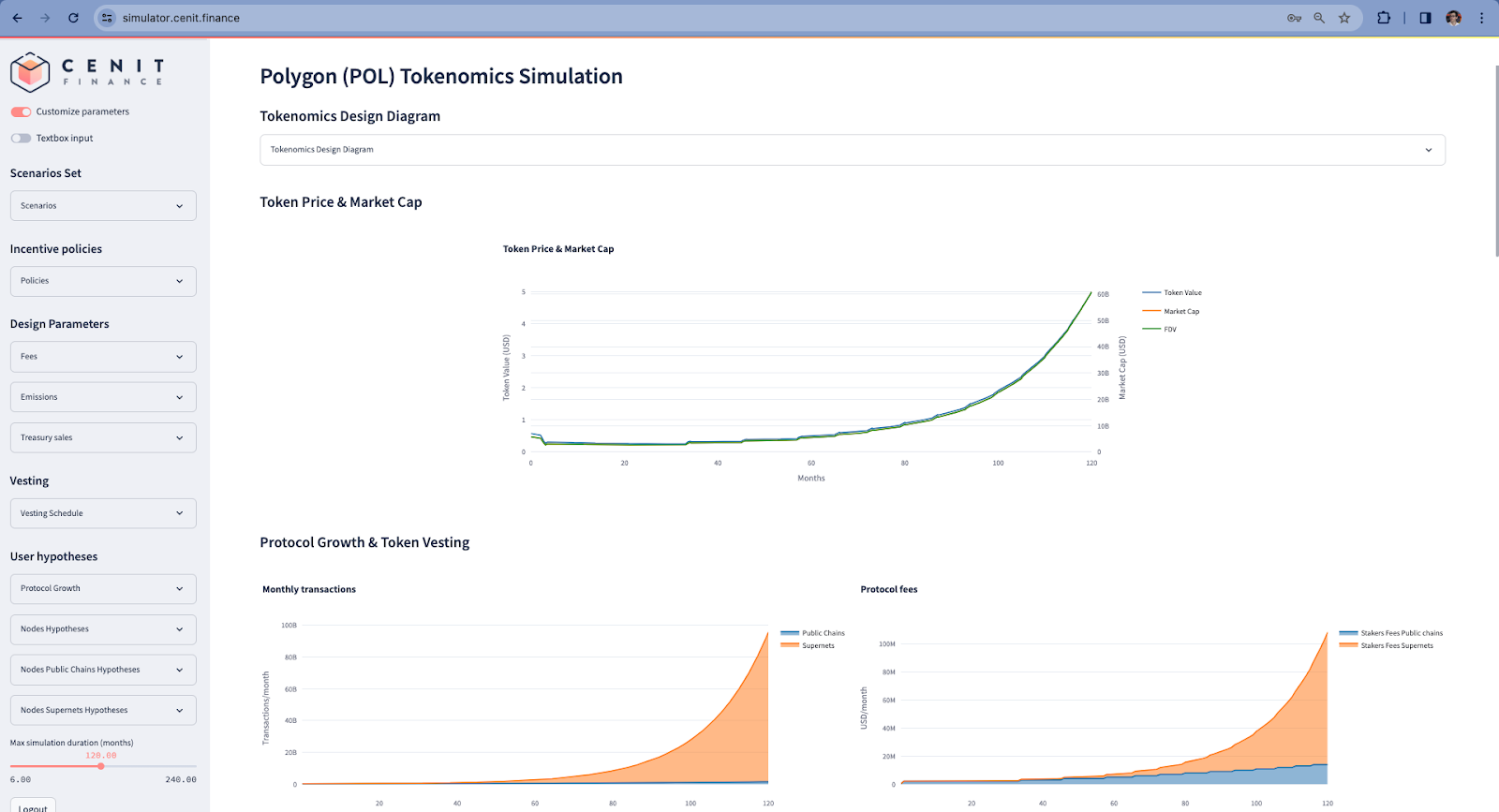The image size is (1499, 812).
Task: Expand the Tokenomics Design Diagram expander
Action: click(853, 150)
